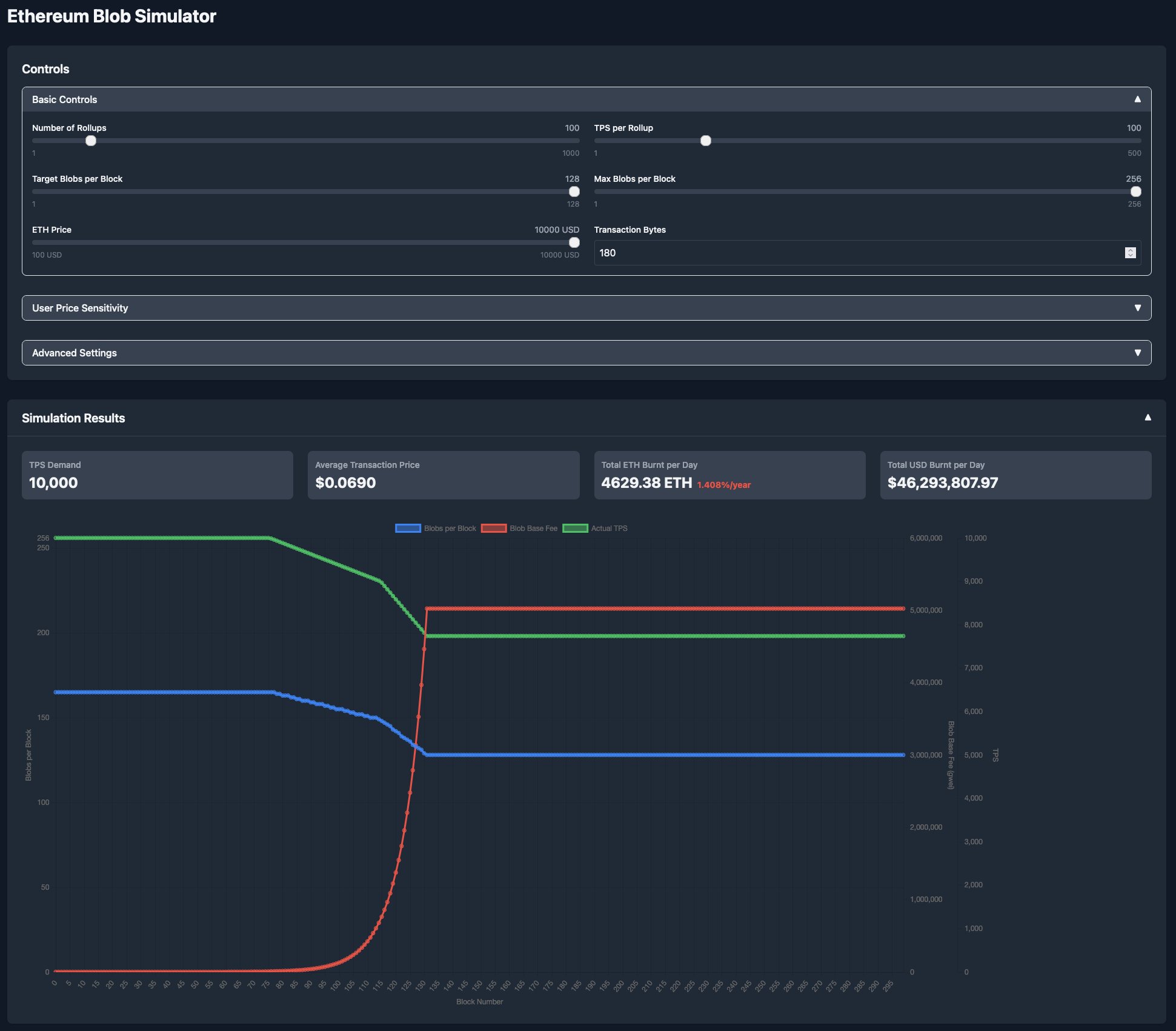Click the Transaction Bytes stepper arrows

pyautogui.click(x=1130, y=253)
